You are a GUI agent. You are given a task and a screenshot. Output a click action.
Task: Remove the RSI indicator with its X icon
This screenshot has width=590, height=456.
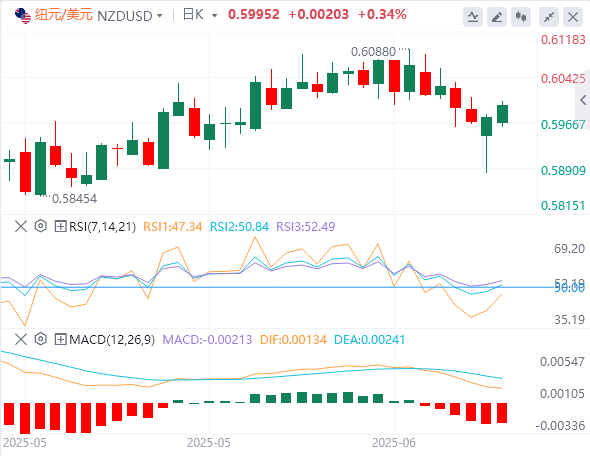[x=21, y=226]
